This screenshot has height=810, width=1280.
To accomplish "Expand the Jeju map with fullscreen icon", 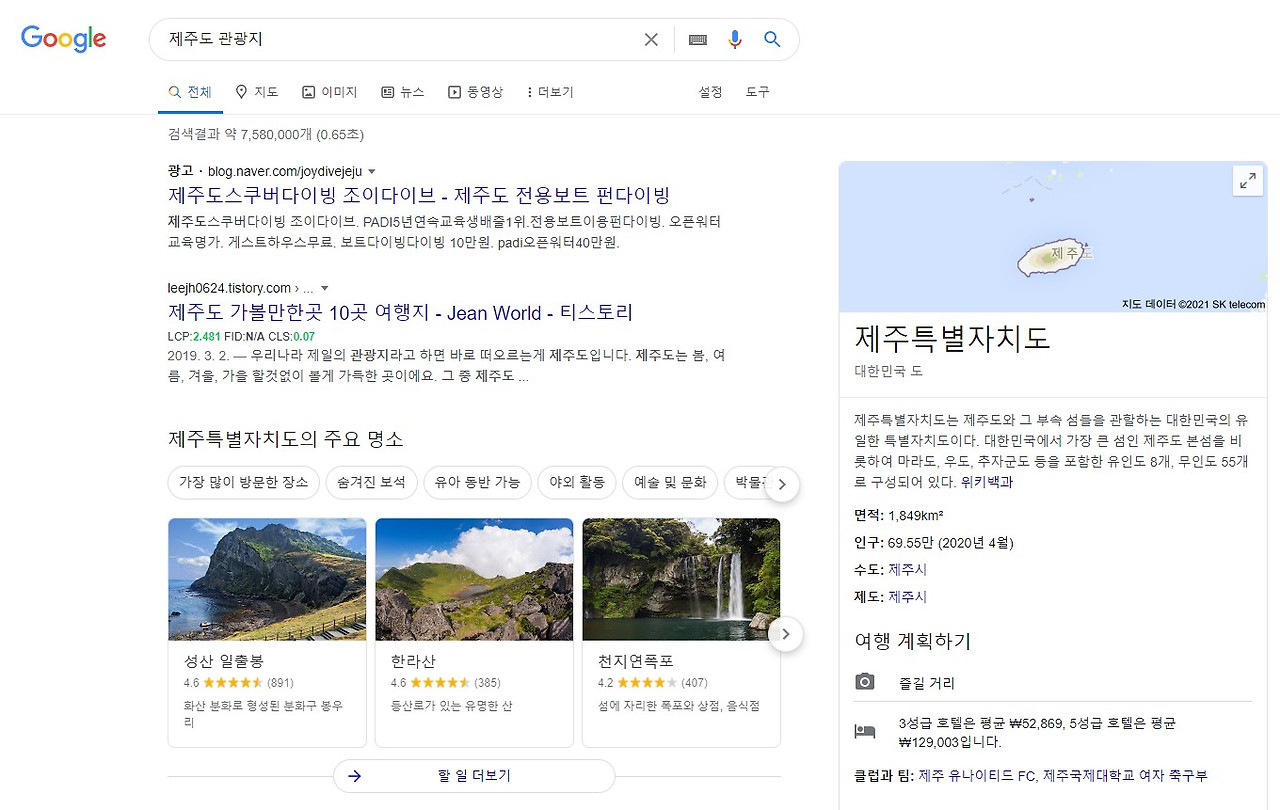I will pos(1248,181).
